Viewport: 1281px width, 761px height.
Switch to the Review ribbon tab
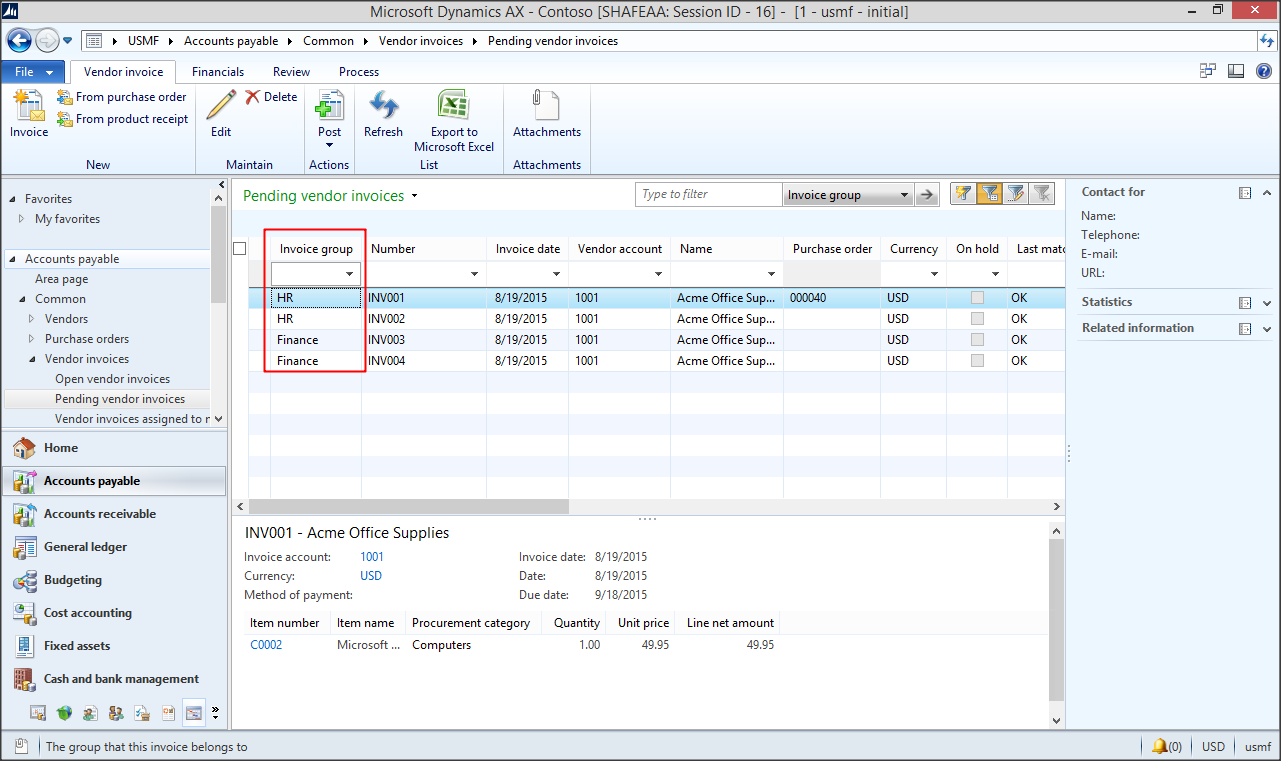[291, 72]
